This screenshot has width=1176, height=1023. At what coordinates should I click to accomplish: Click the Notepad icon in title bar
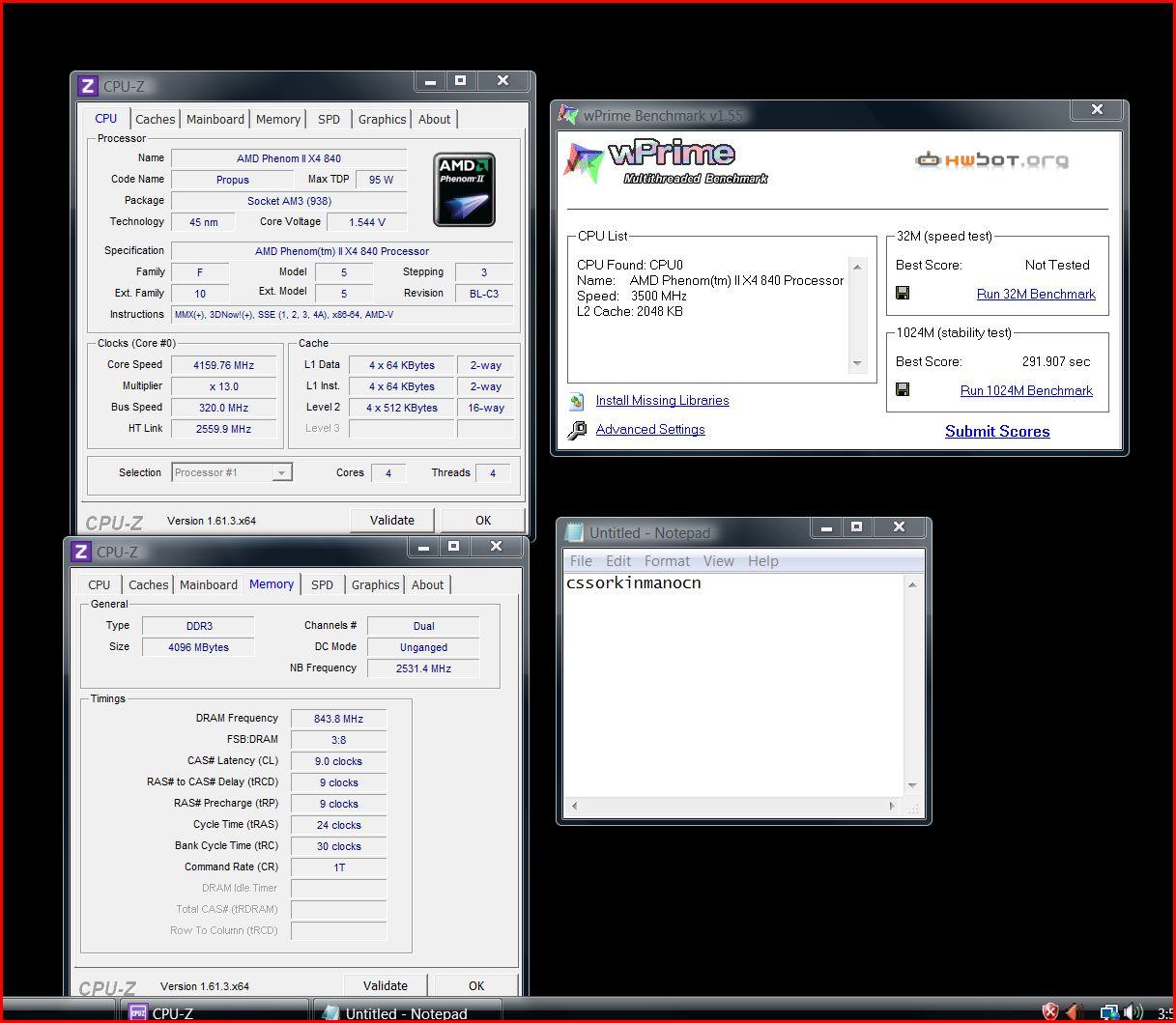pyautogui.click(x=575, y=532)
